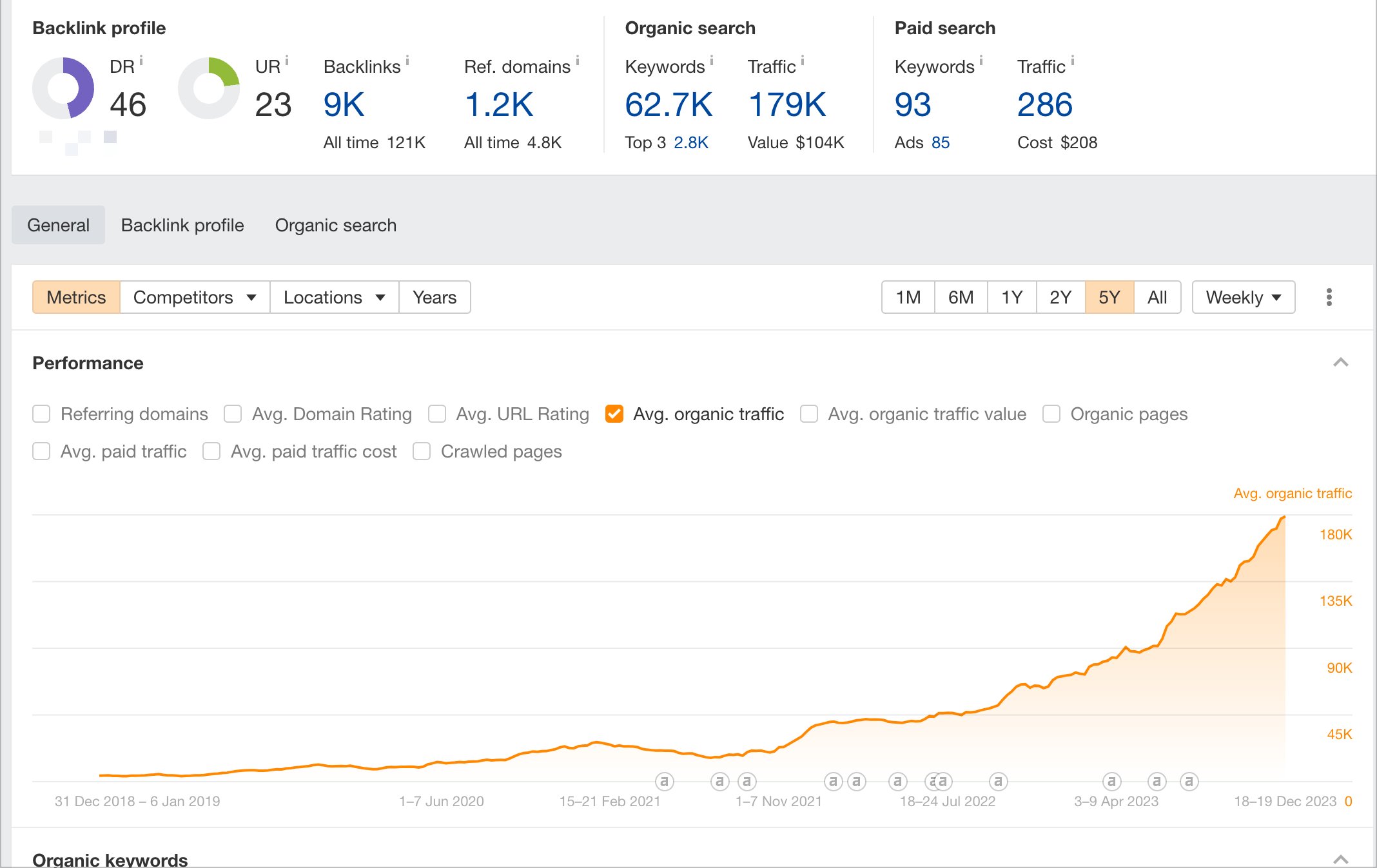This screenshot has height=868, width=1377.
Task: Click info icon by Paid search Traffic
Action: coord(1073,61)
